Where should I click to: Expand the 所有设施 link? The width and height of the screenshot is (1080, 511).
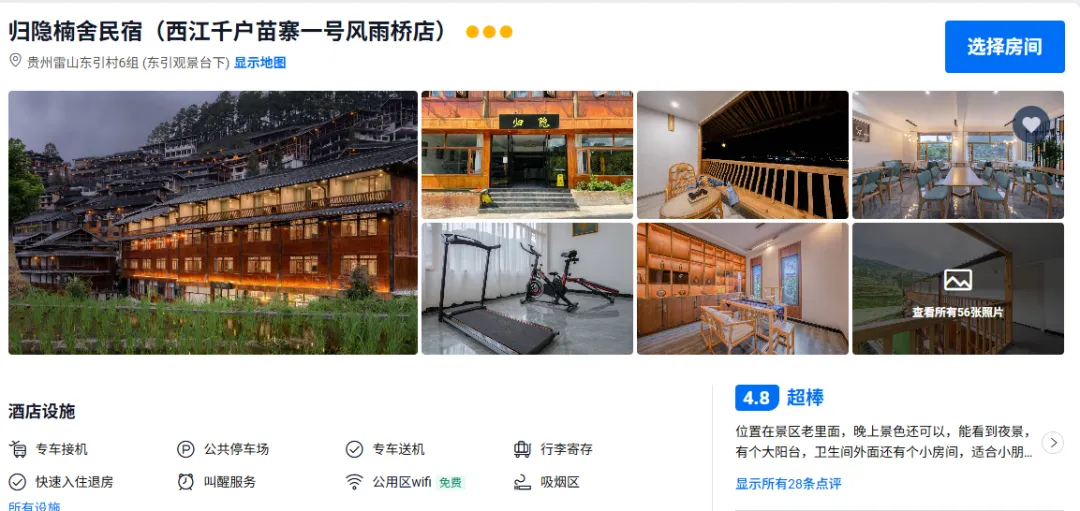coord(34,506)
